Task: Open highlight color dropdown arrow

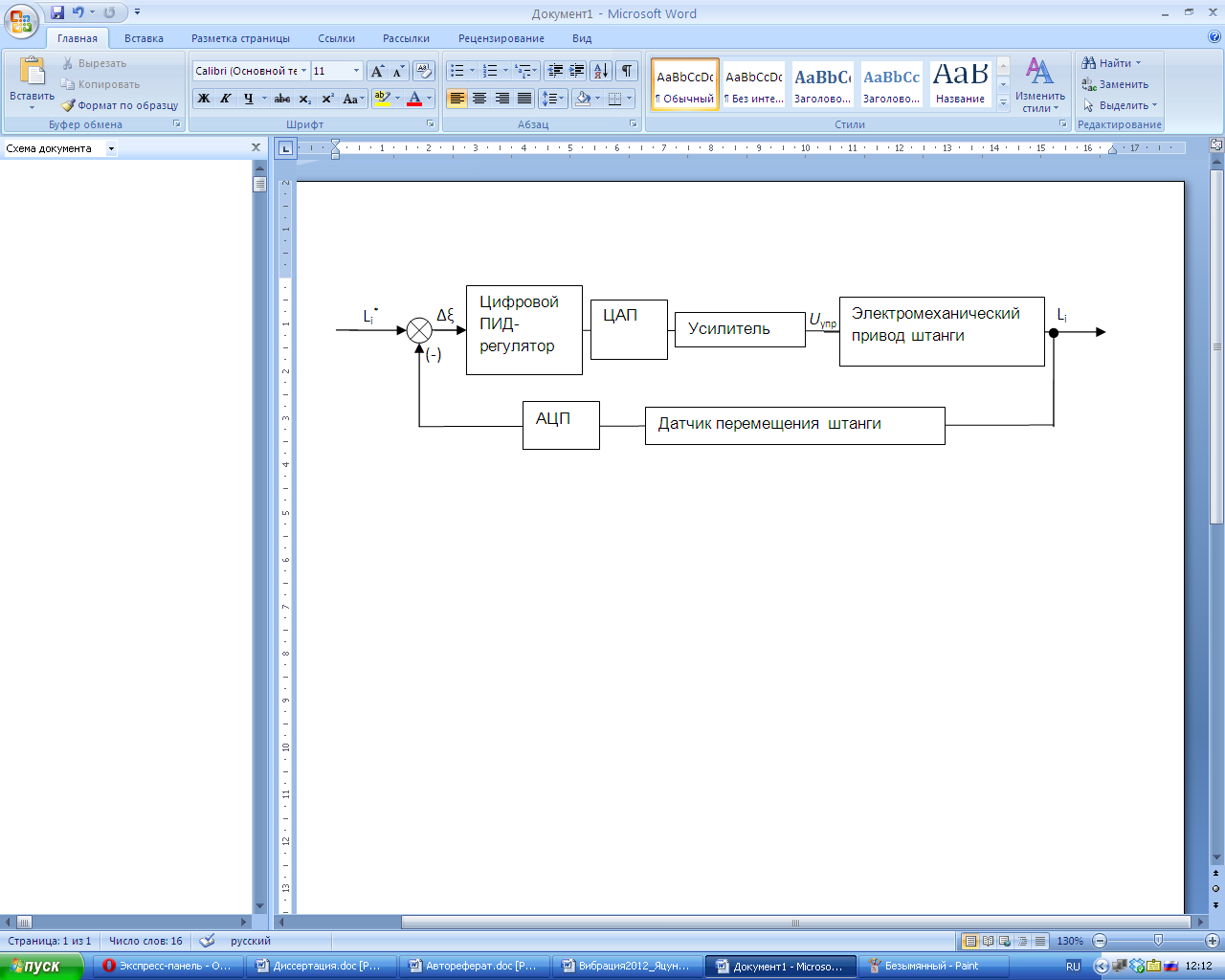Action: point(397,99)
